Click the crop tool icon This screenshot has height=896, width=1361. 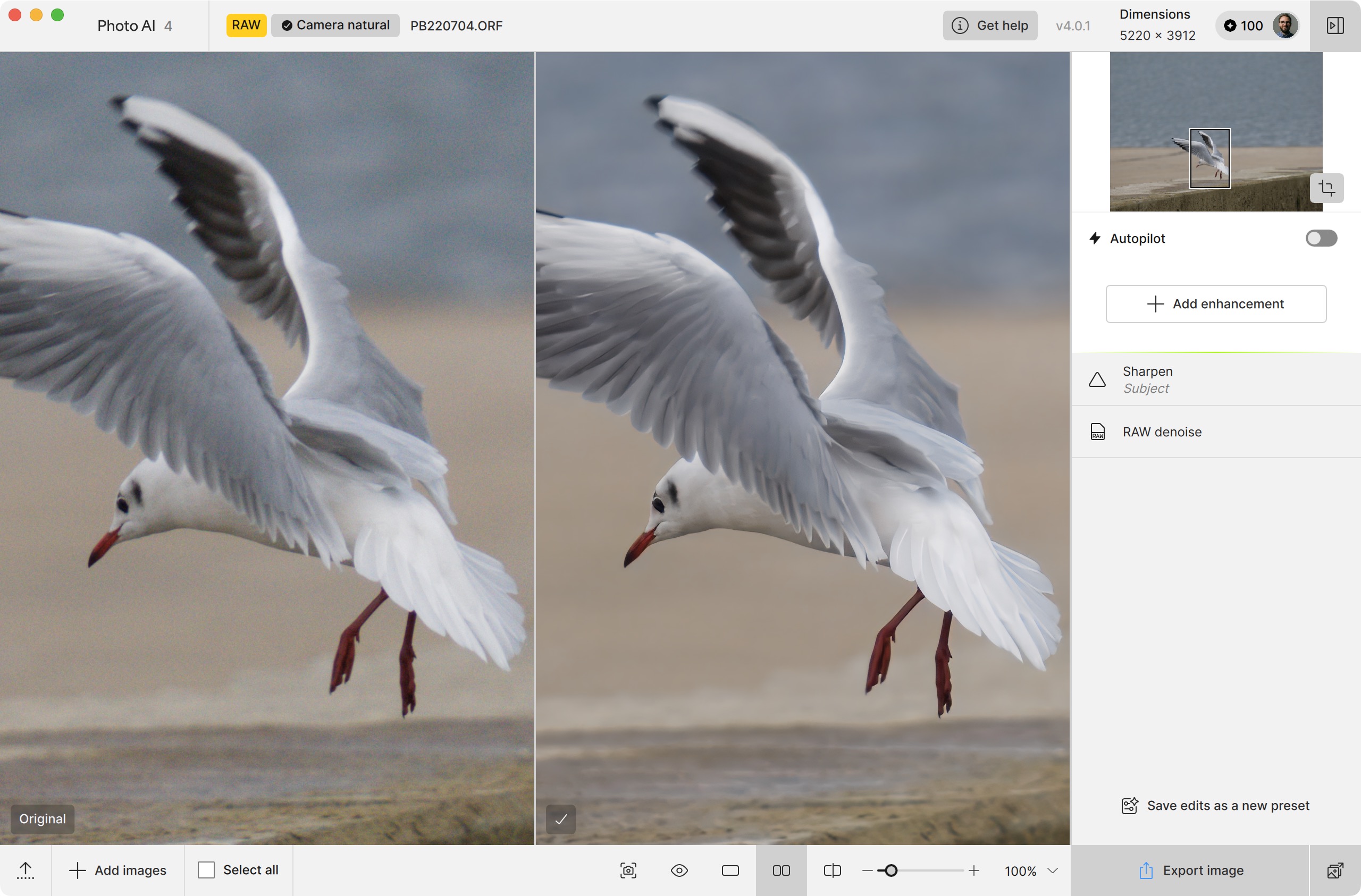1326,188
